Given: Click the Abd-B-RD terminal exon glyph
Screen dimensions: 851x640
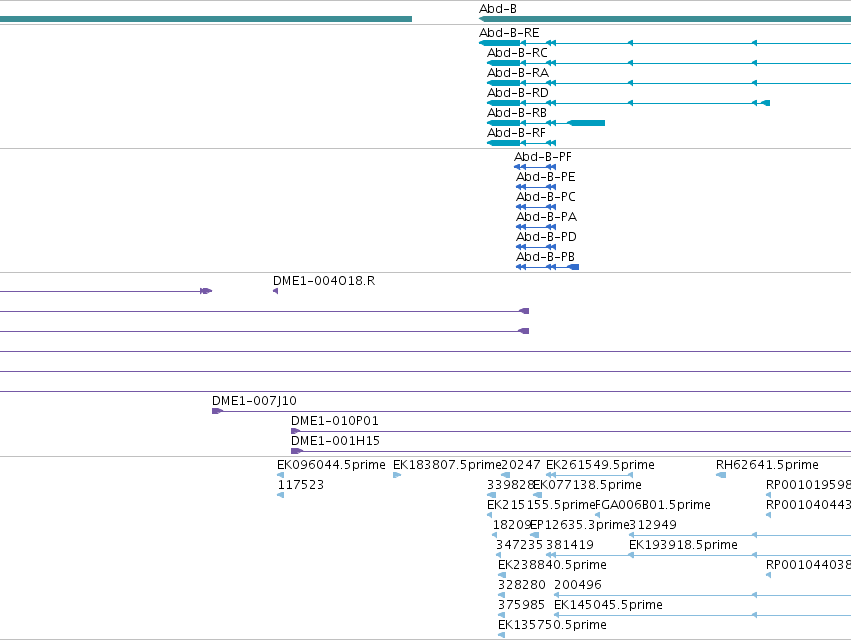Looking at the screenshot, I should point(765,103).
